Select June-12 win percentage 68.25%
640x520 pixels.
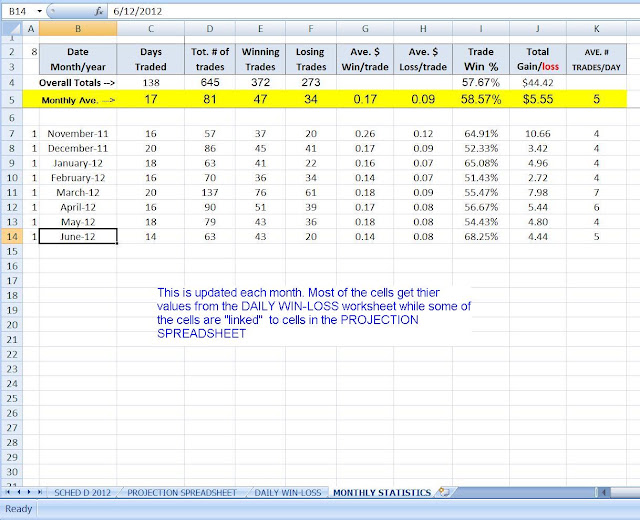tap(481, 237)
